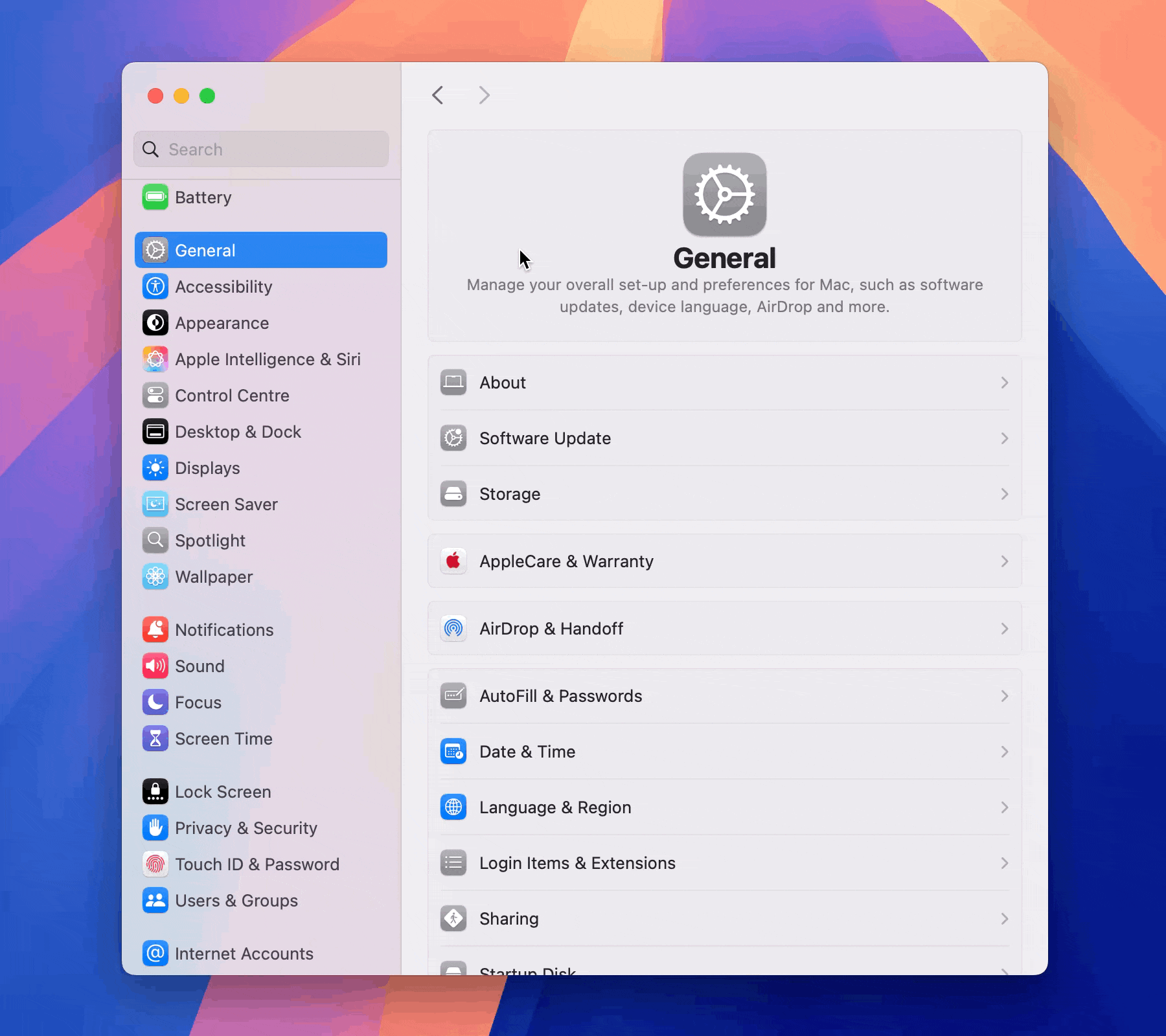The image size is (1166, 1036).
Task: Select the Accessibility icon in sidebar
Action: pyautogui.click(x=155, y=286)
